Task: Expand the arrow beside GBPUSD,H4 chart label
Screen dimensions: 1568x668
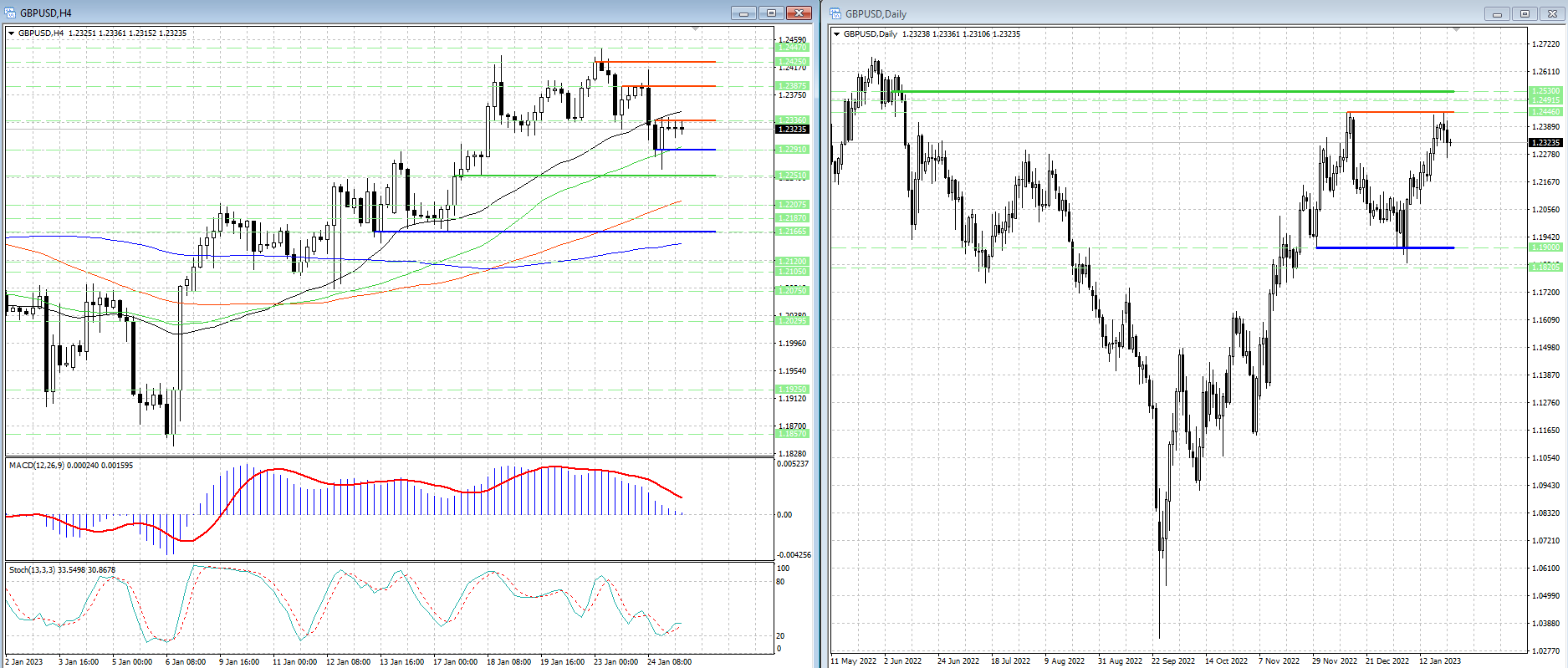Action: click(x=11, y=33)
